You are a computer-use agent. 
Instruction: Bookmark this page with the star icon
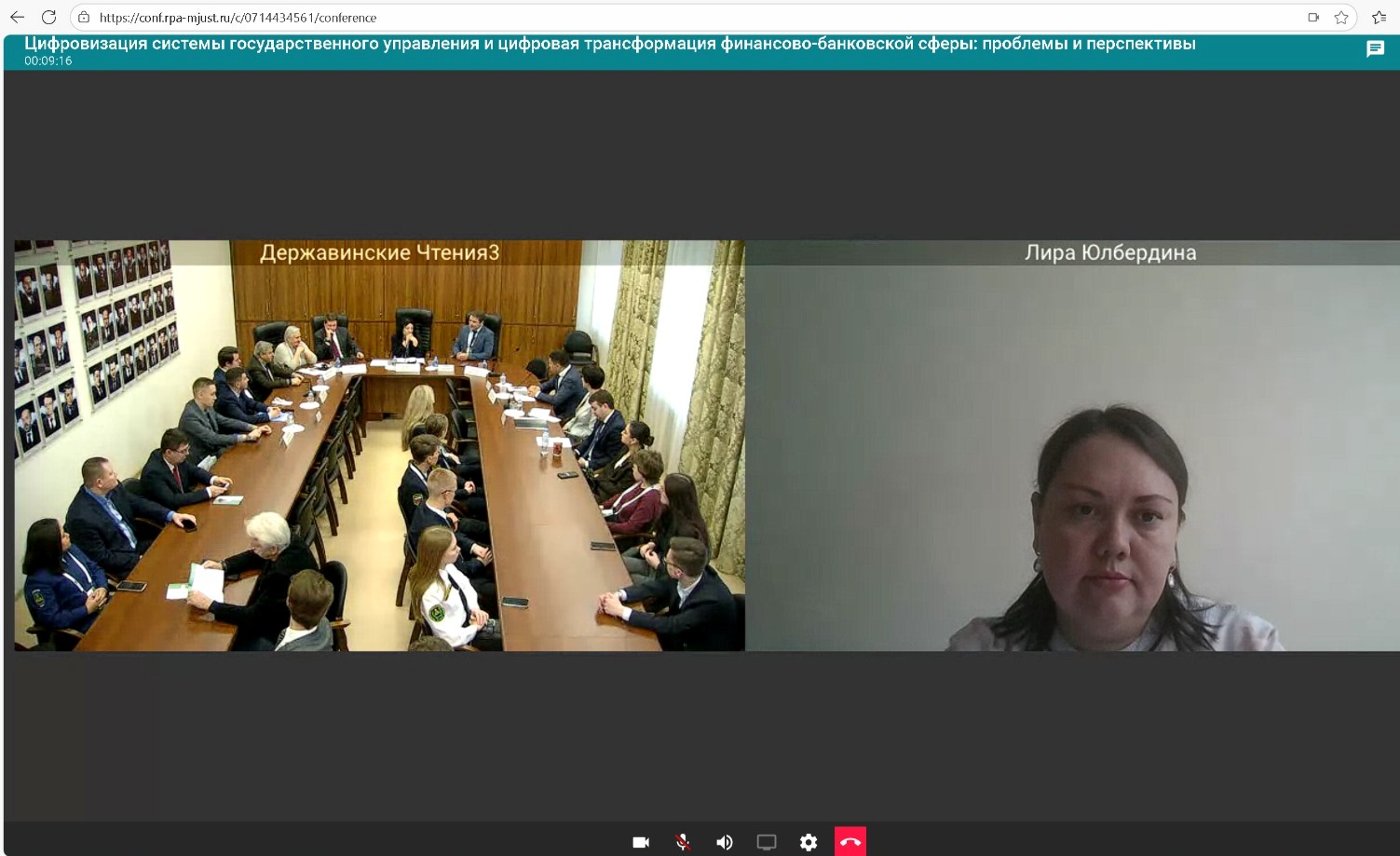1341,17
